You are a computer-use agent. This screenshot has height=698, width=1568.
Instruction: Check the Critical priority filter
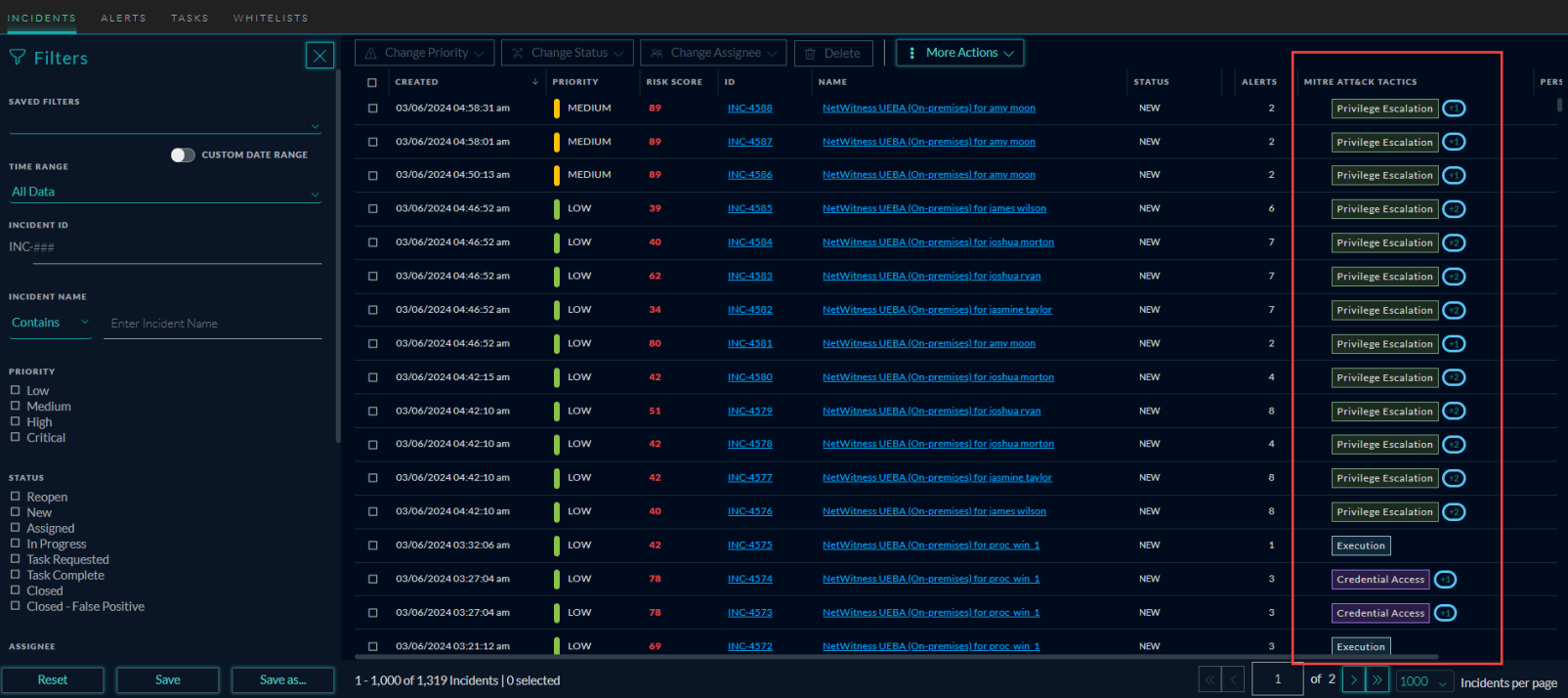click(15, 437)
